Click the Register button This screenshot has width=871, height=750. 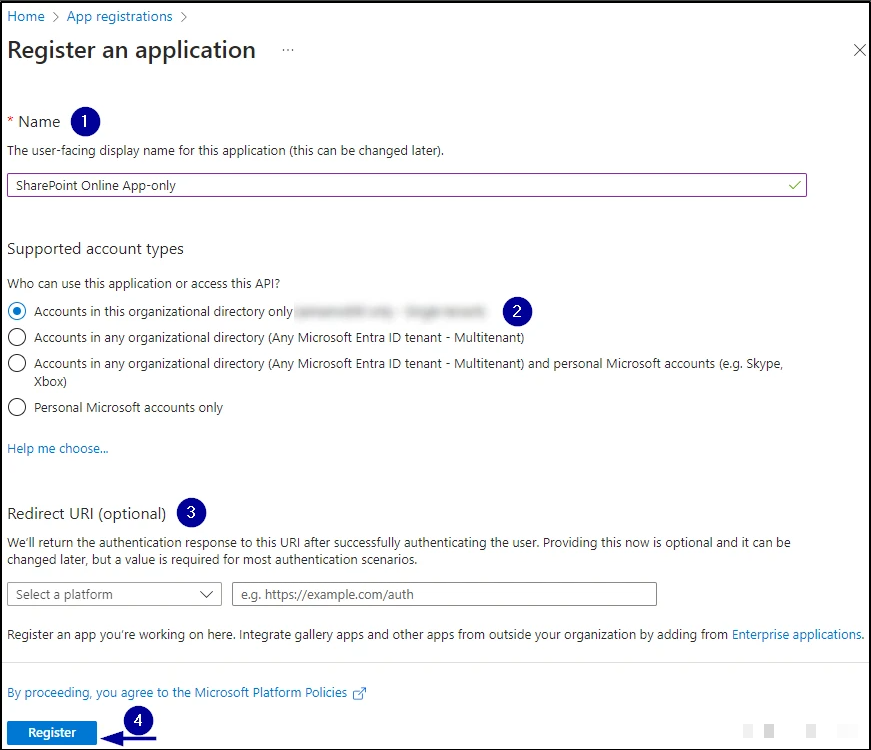[52, 732]
